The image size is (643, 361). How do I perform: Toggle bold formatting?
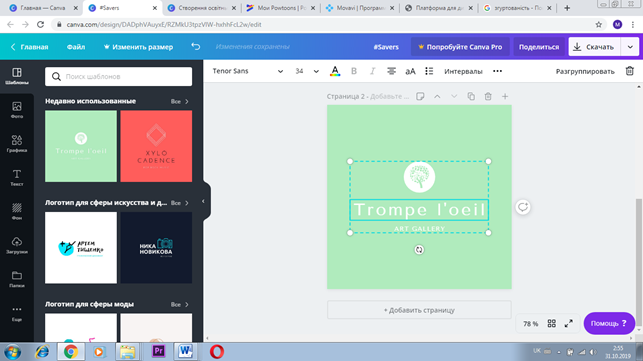tap(354, 71)
